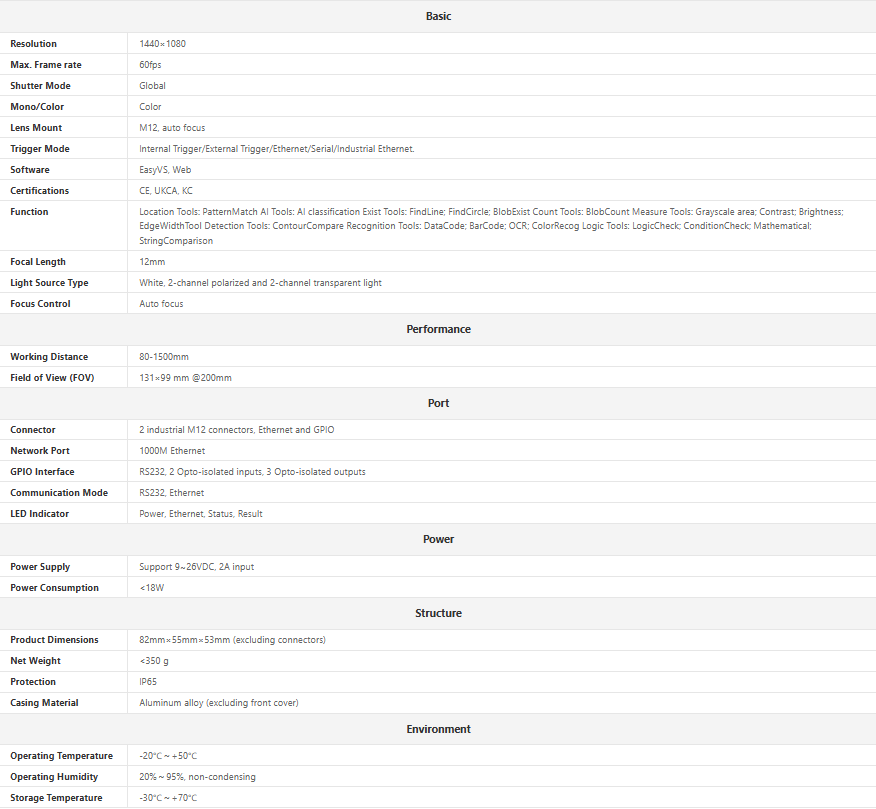Image resolution: width=876 pixels, height=809 pixels.
Task: Click the Max. Frame rate label
Action: (46, 65)
